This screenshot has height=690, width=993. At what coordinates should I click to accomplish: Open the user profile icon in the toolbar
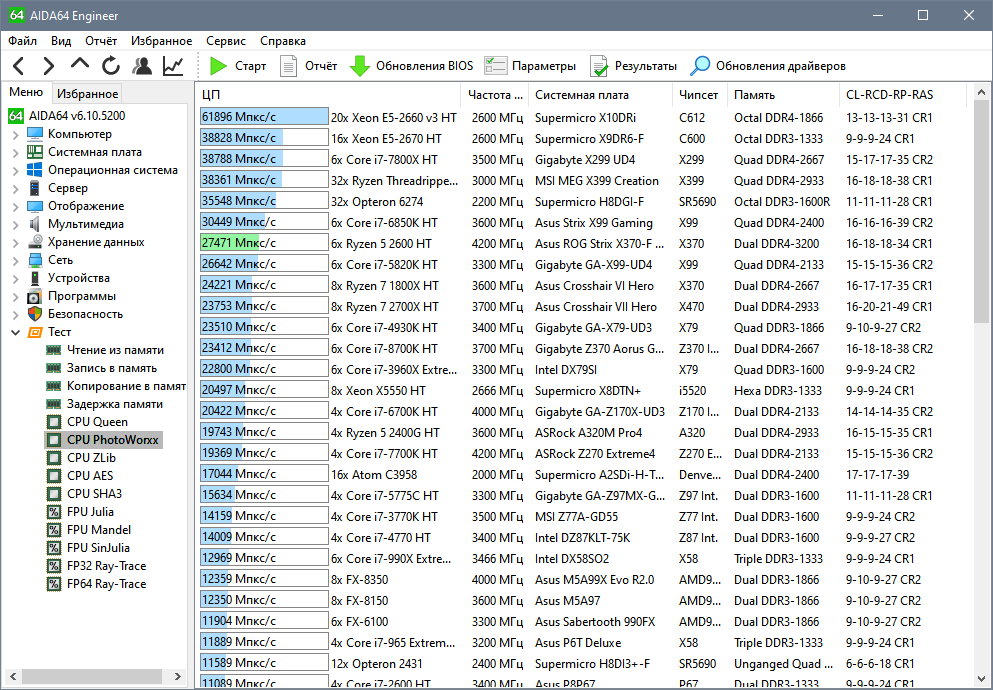click(x=142, y=66)
